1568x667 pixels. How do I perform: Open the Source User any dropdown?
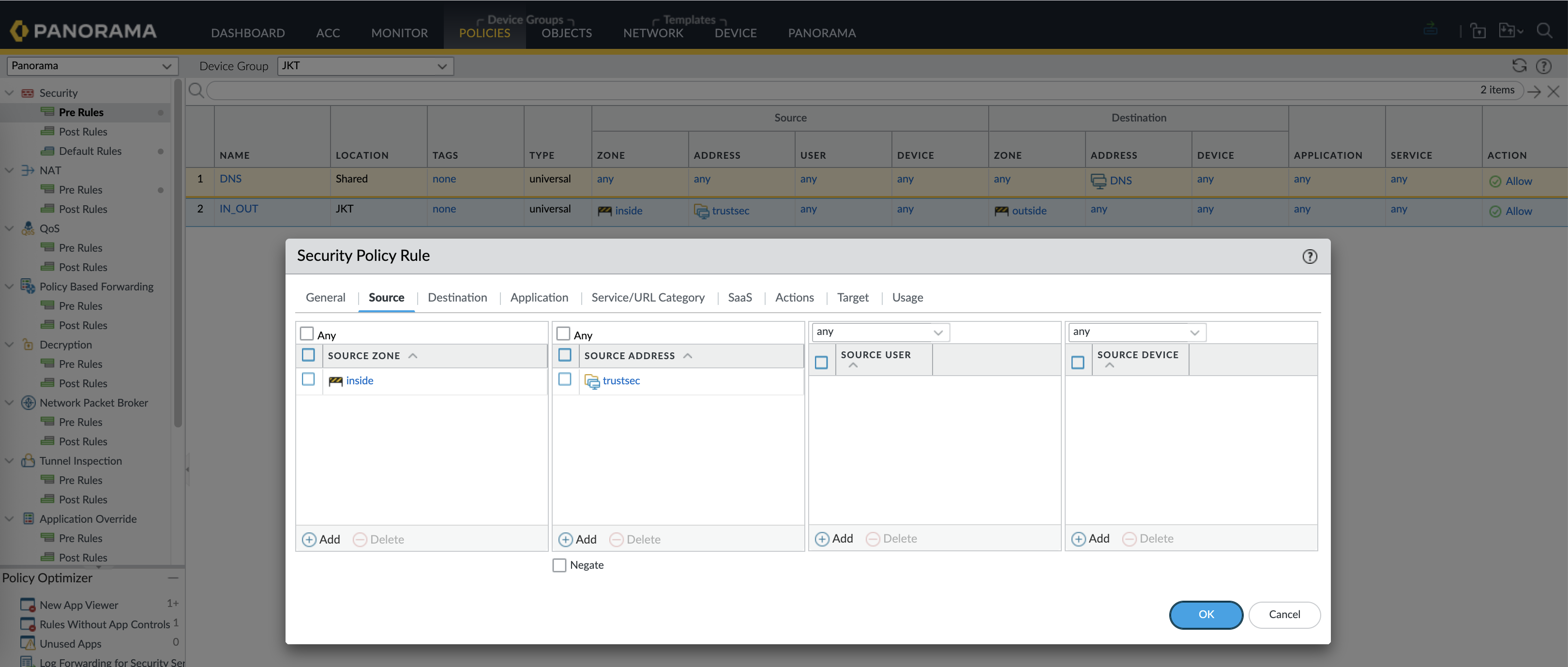coord(880,332)
